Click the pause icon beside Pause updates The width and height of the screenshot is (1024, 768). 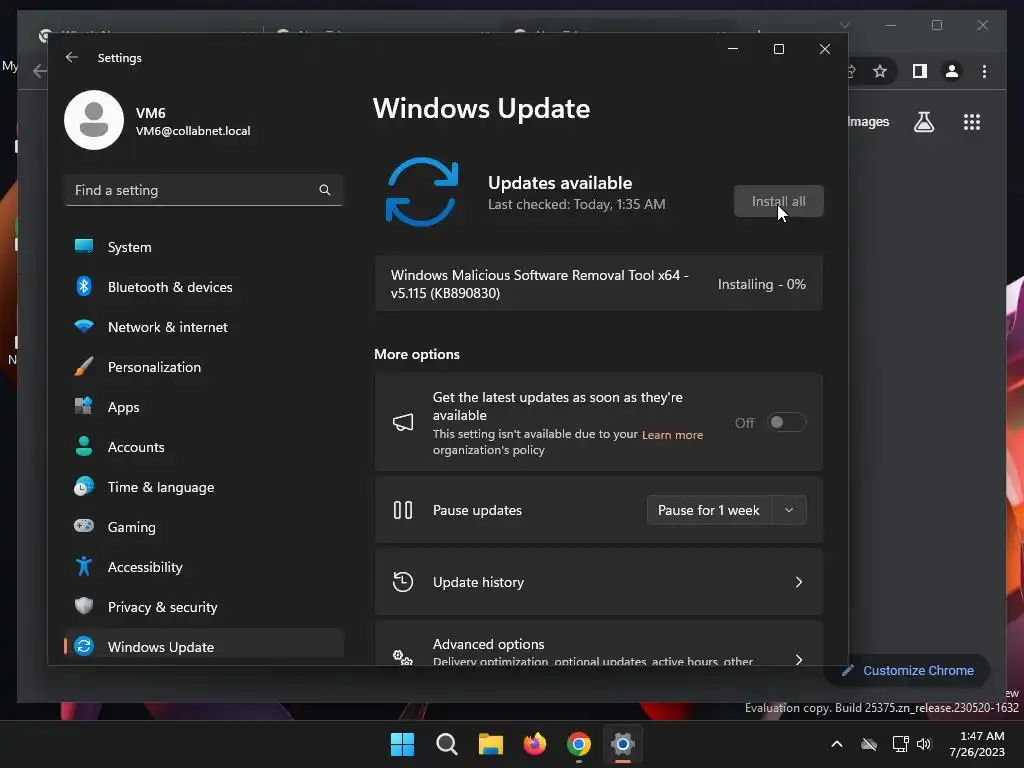coord(403,509)
